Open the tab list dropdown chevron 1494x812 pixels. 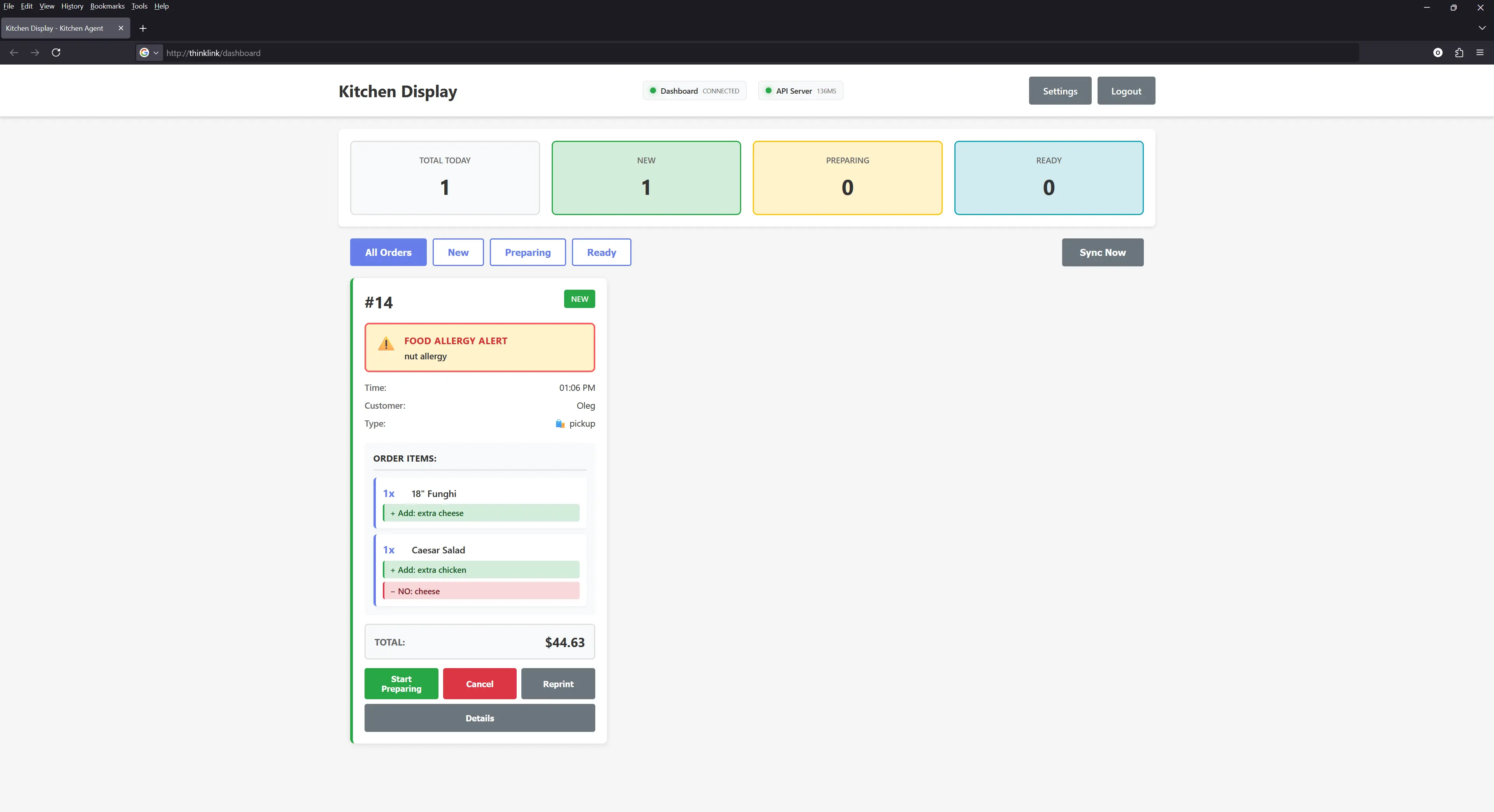[1482, 28]
